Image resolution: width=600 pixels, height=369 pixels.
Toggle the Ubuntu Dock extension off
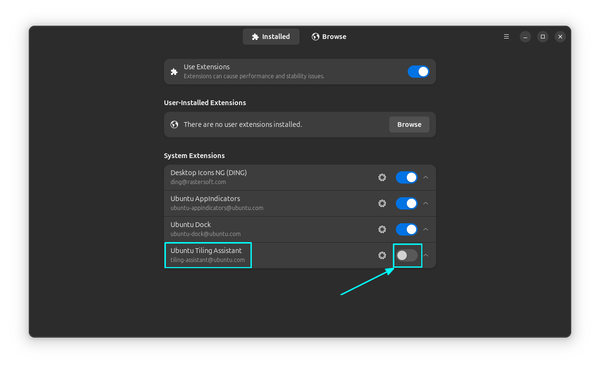[x=406, y=229]
